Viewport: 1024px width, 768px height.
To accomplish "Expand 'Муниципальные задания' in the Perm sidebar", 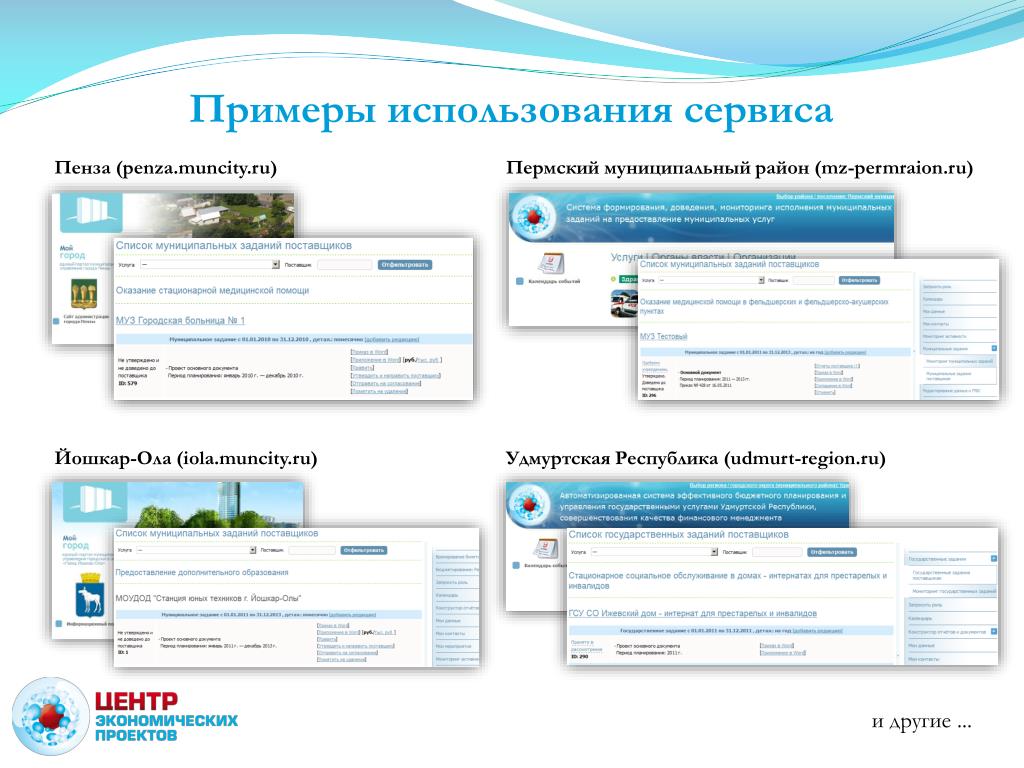I will tap(994, 348).
